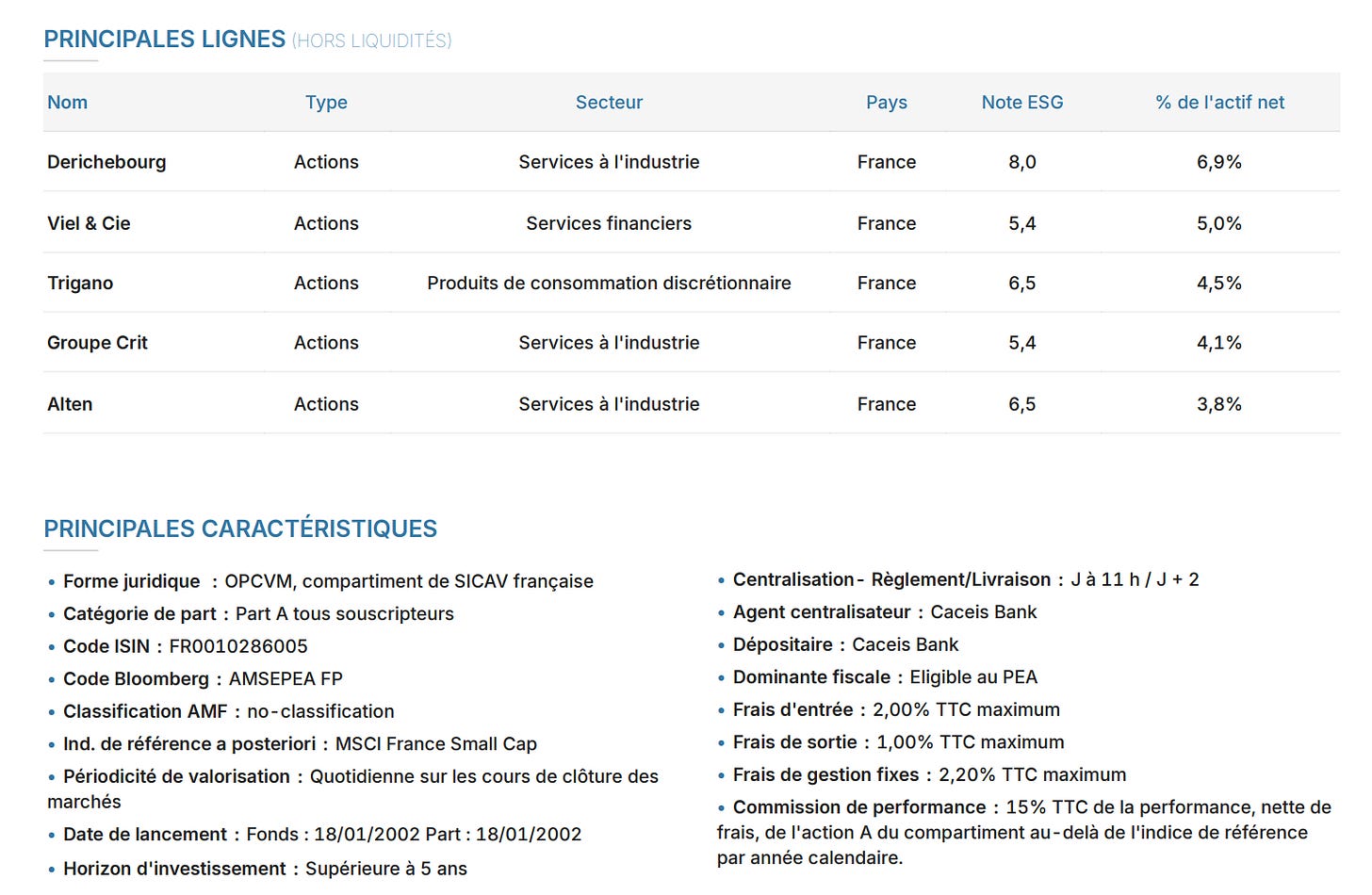The width and height of the screenshot is (1372, 895).
Task: Click Alten's weight 3,8%
Action: (1219, 404)
